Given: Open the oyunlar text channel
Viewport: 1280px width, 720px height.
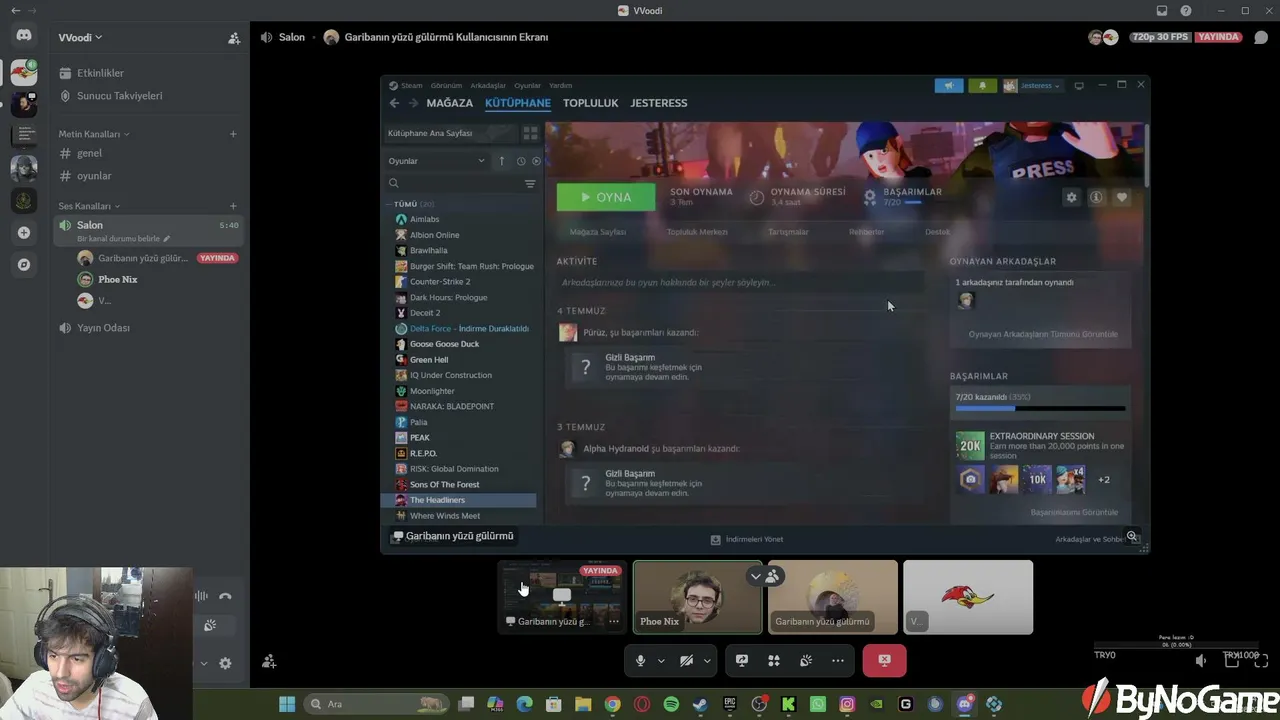Looking at the screenshot, I should (x=146, y=176).
